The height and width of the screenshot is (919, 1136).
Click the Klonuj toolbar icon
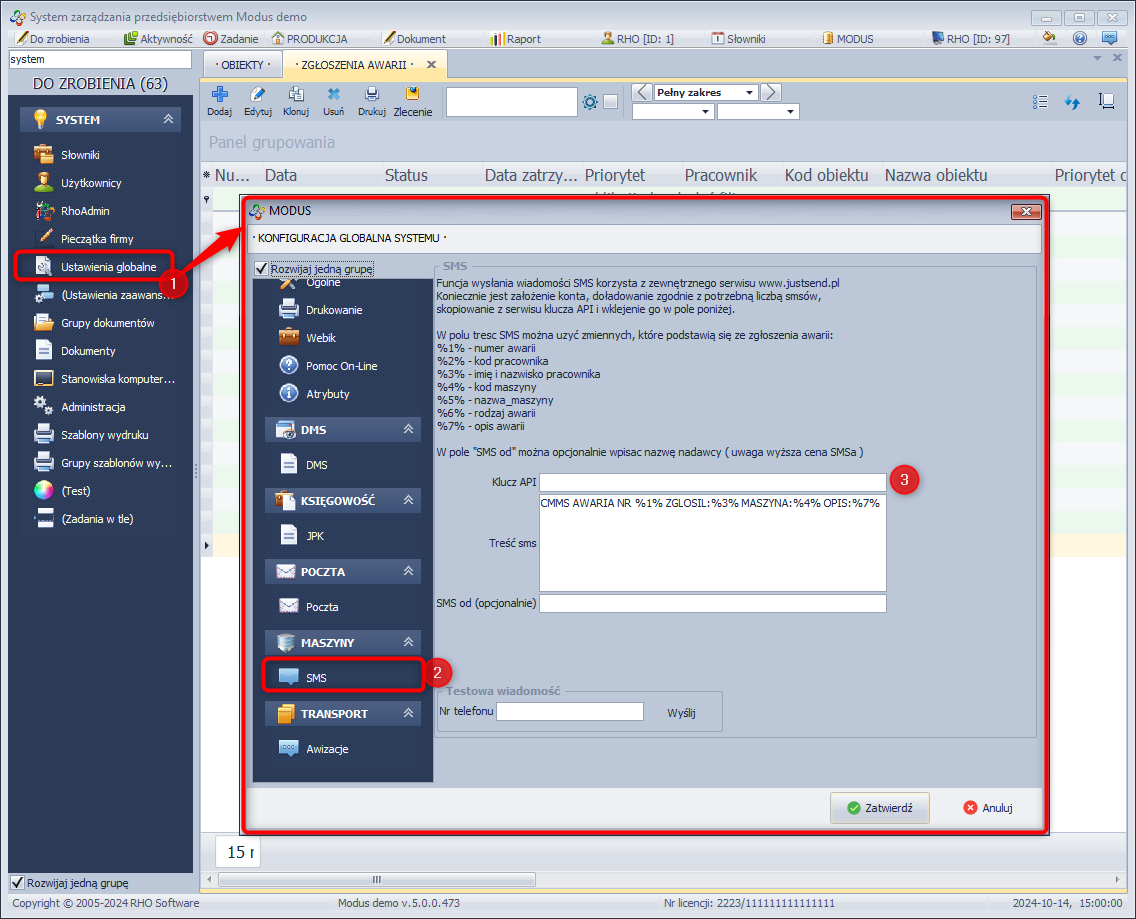point(295,101)
